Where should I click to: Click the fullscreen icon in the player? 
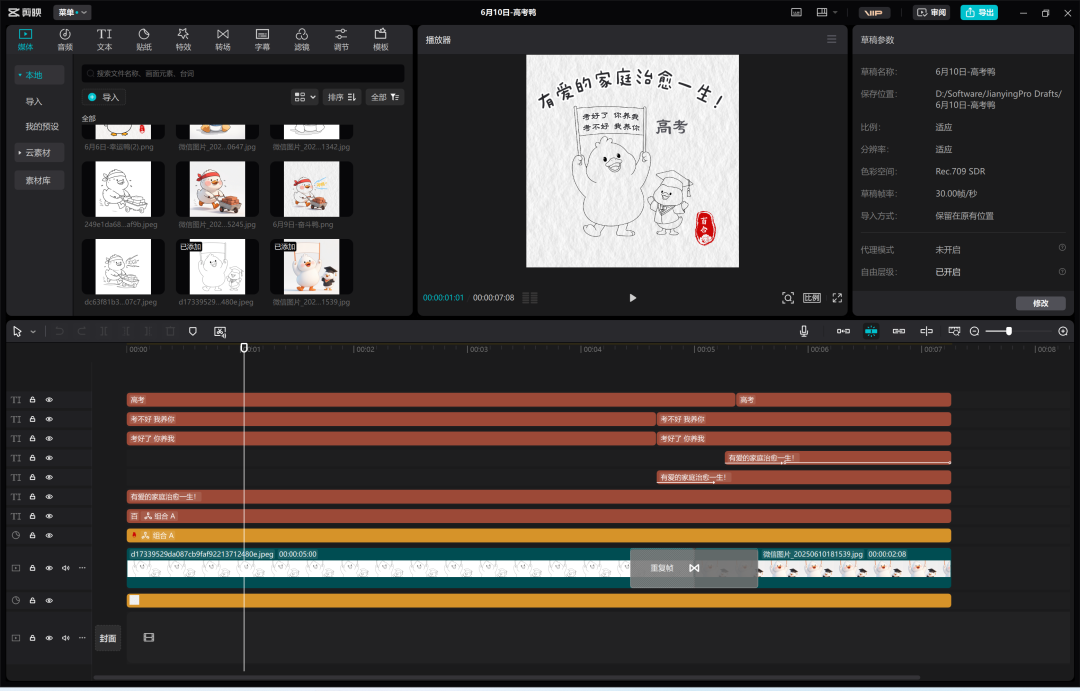point(838,298)
